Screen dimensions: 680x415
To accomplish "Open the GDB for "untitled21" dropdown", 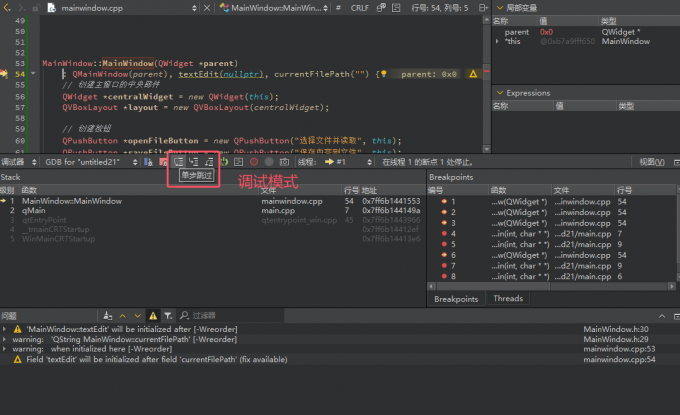I will click(x=92, y=161).
